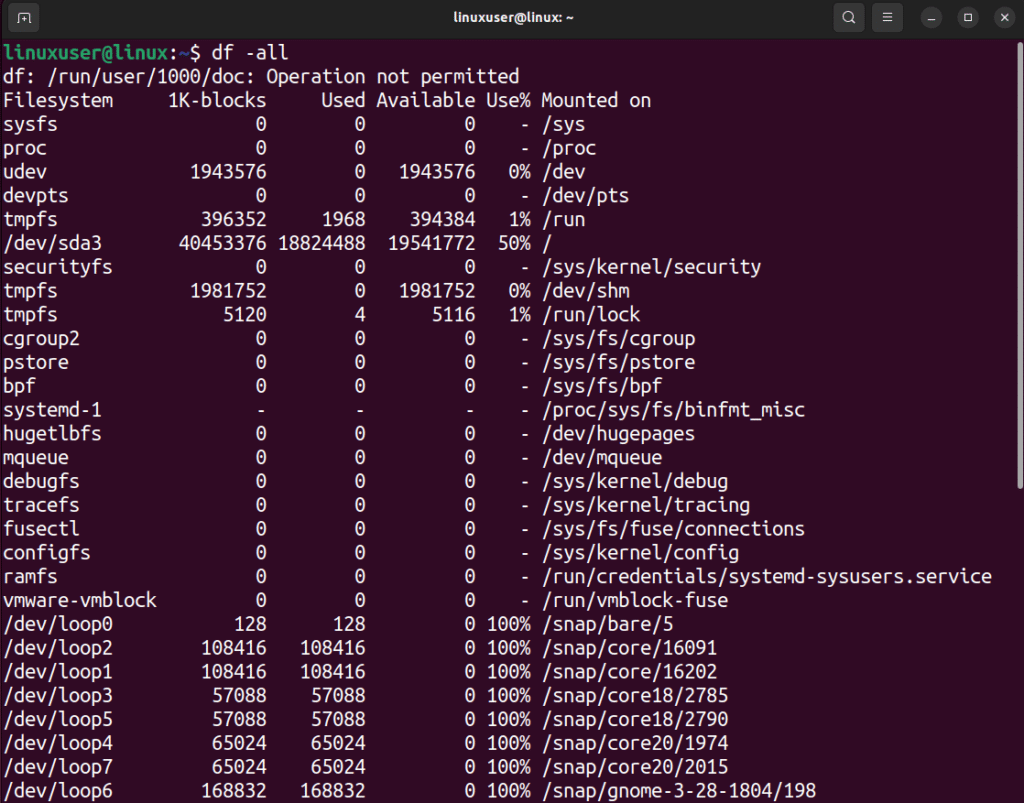
Task: Click the search magnifier icon
Action: coord(848,17)
